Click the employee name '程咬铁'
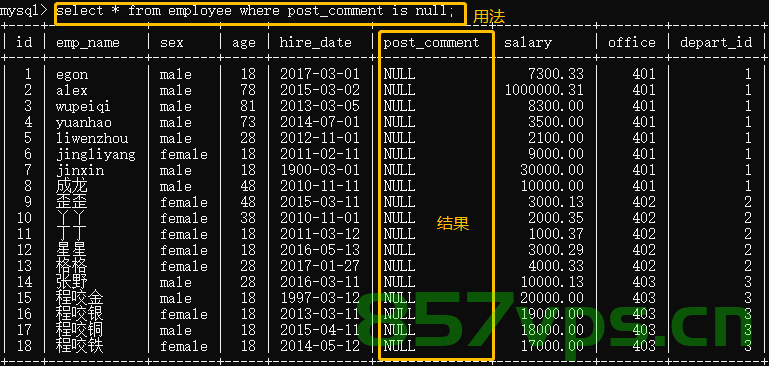 (80, 346)
